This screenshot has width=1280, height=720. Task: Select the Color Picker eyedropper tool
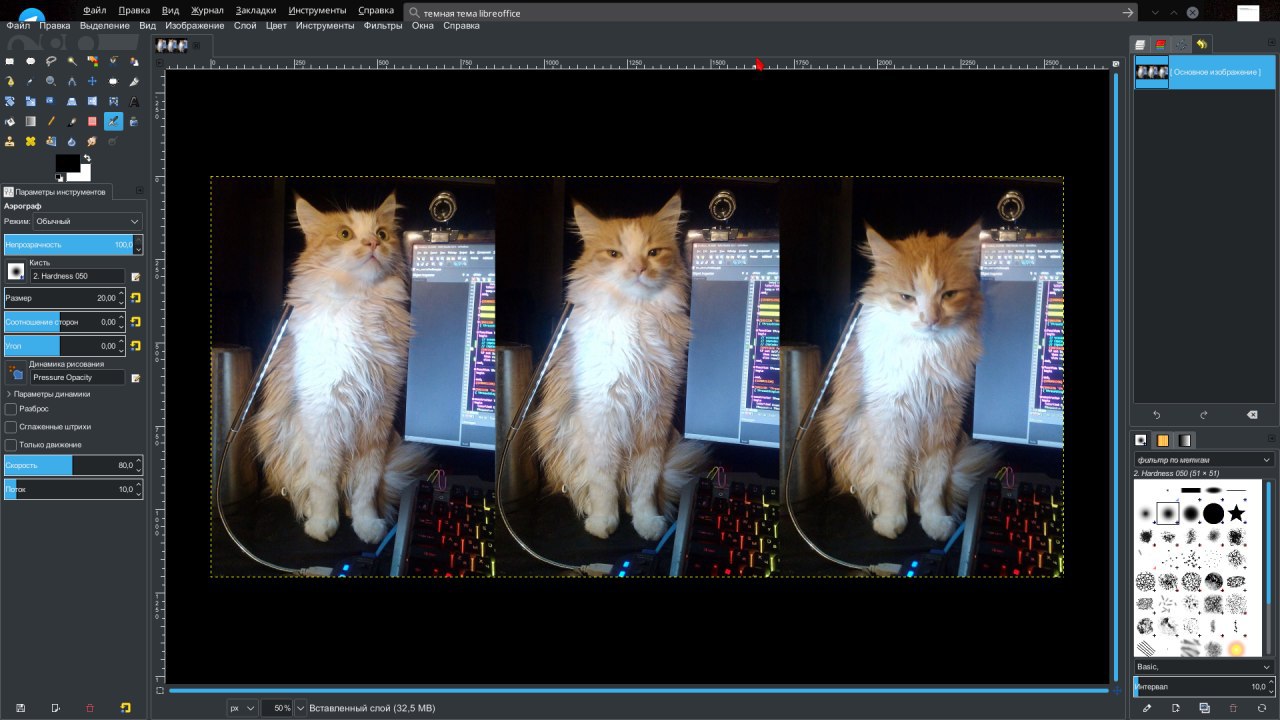(31, 81)
